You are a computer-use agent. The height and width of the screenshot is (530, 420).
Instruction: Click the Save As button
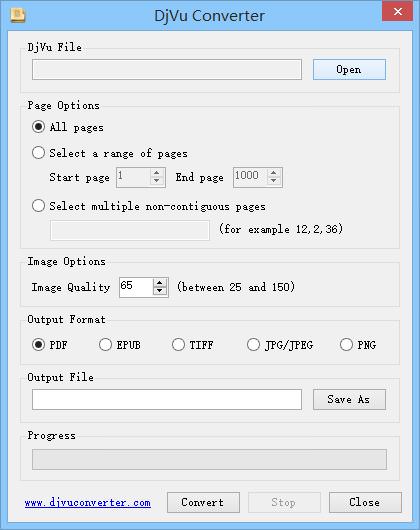[x=349, y=400]
